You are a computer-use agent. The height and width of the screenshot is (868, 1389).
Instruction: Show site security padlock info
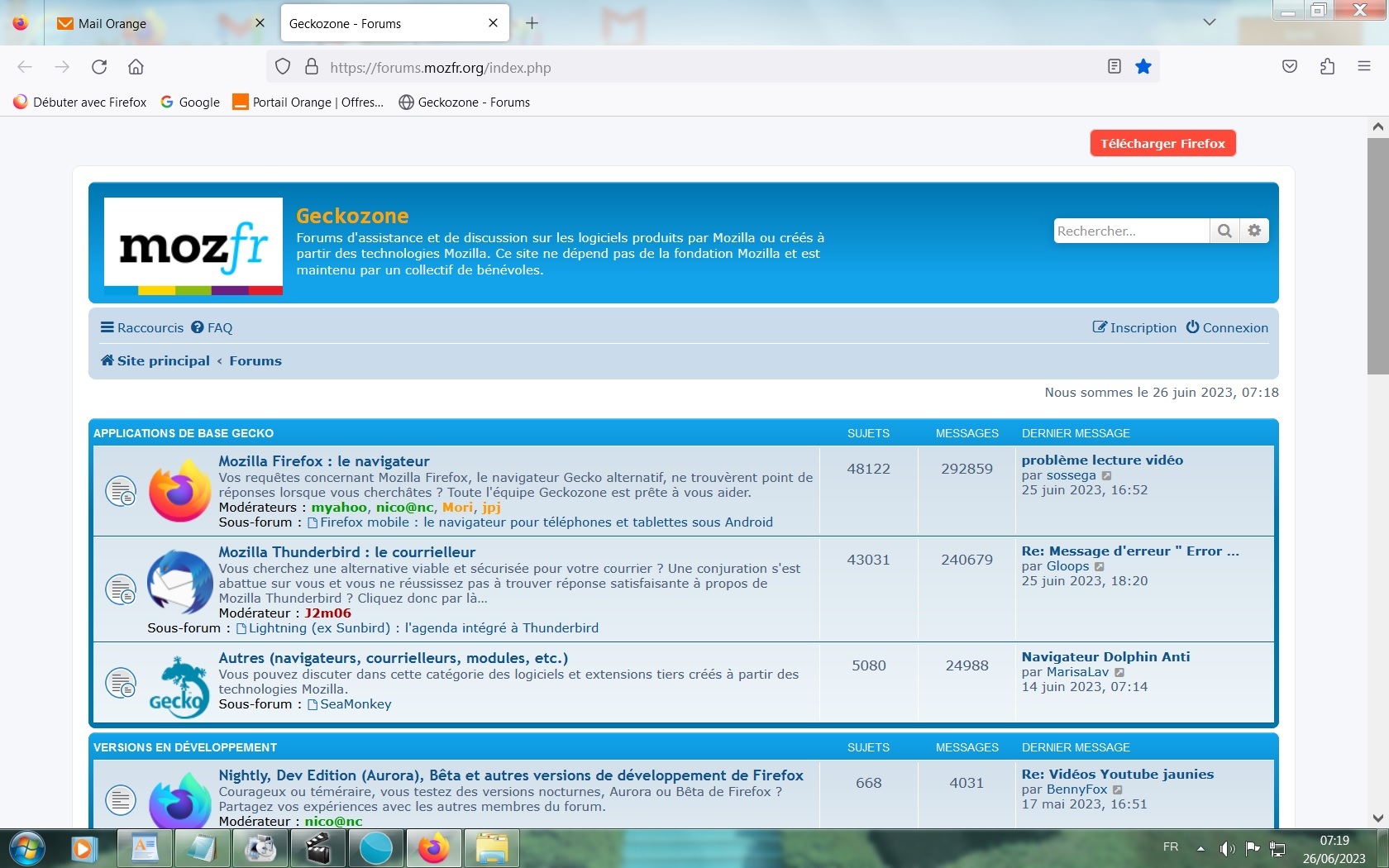click(x=312, y=67)
